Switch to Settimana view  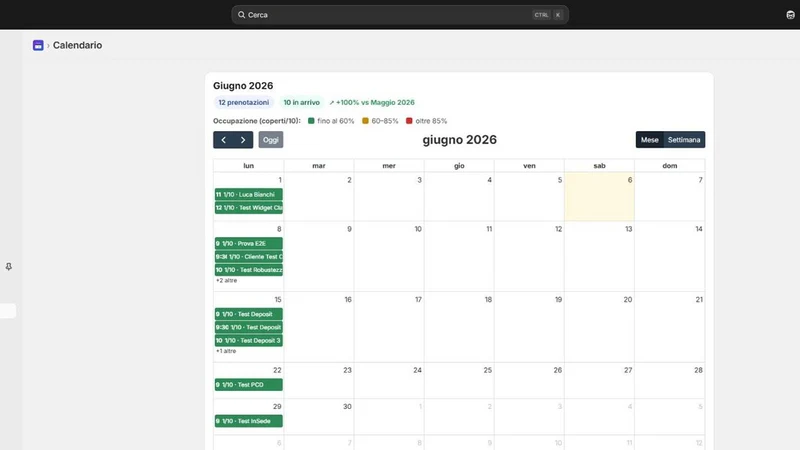click(684, 140)
